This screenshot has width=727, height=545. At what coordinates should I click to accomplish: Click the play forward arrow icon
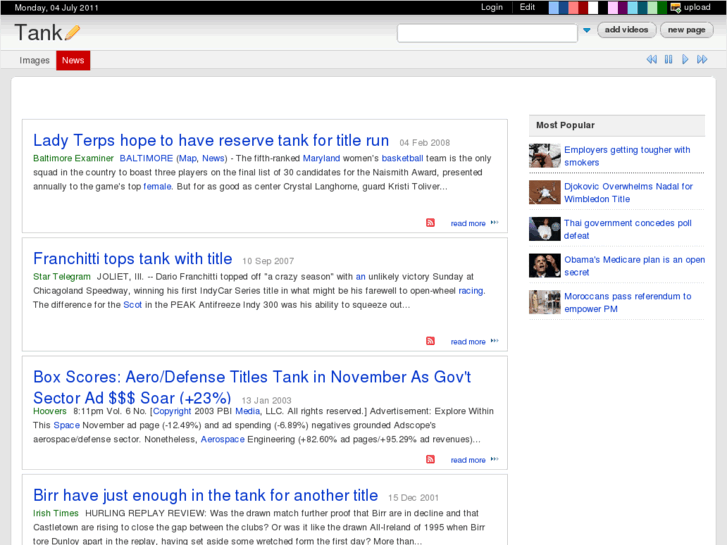(685, 60)
